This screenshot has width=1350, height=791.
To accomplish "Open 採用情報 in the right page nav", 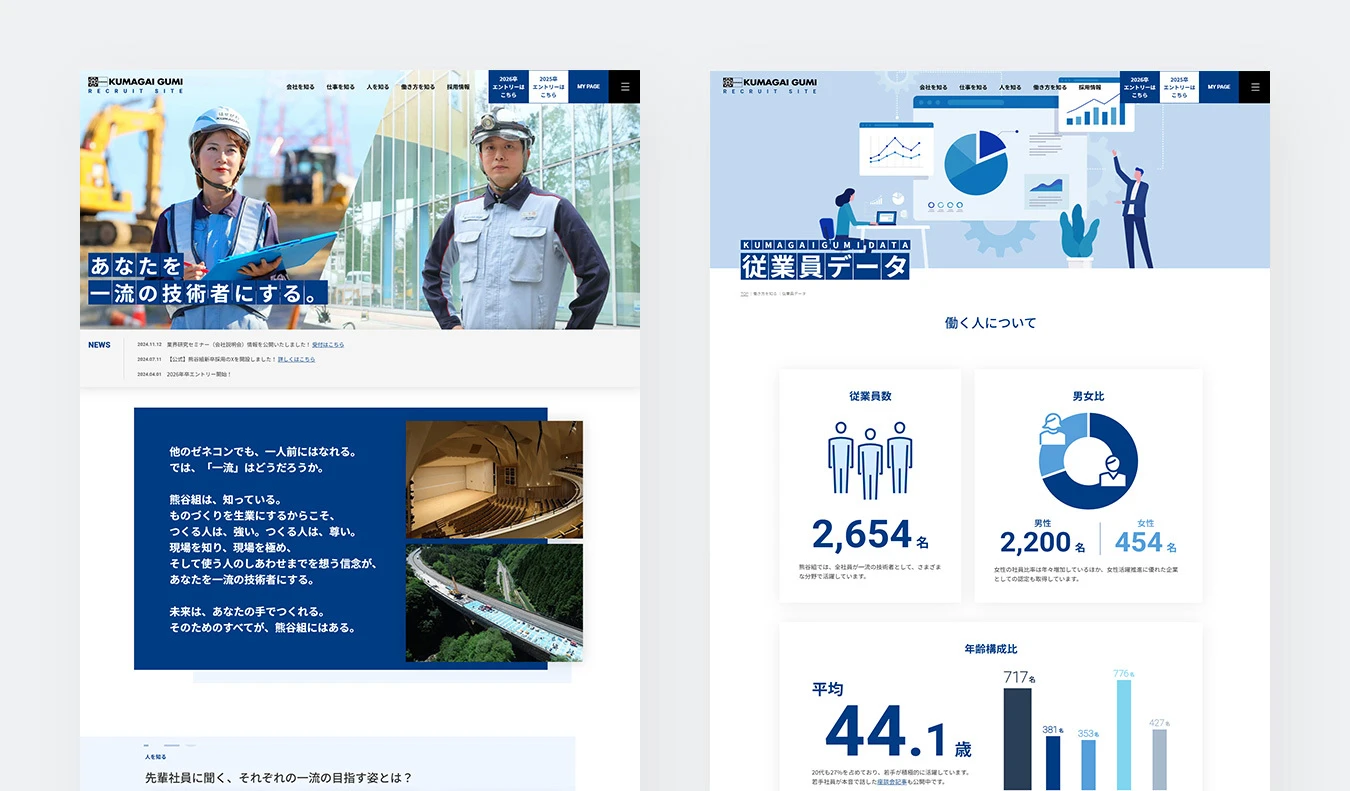I will click(1089, 87).
